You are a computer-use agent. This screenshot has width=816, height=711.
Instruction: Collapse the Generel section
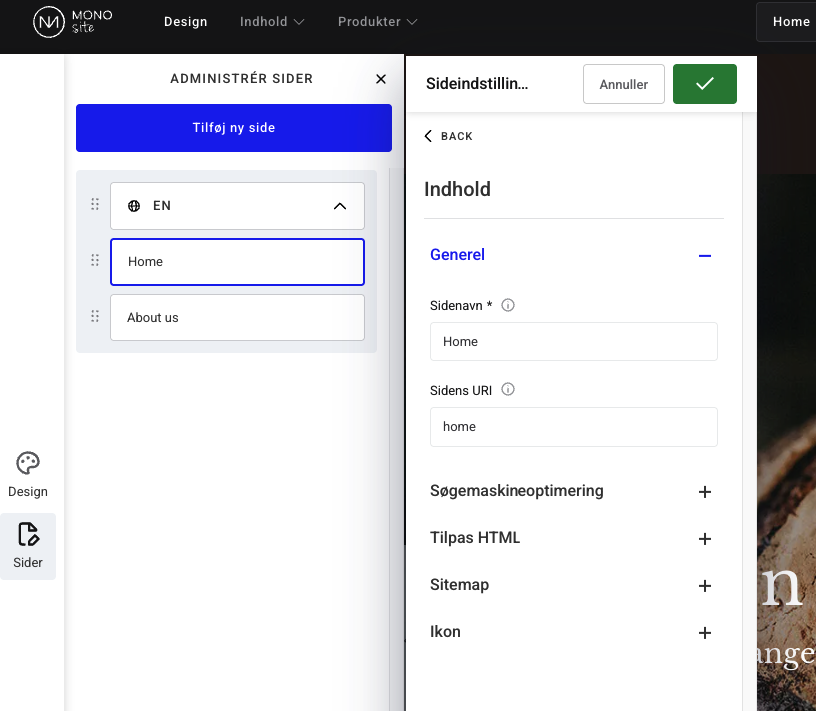(x=705, y=256)
